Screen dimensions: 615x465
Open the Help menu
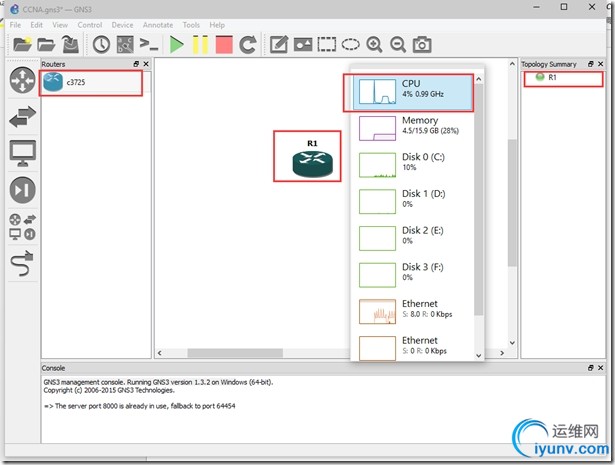217,25
